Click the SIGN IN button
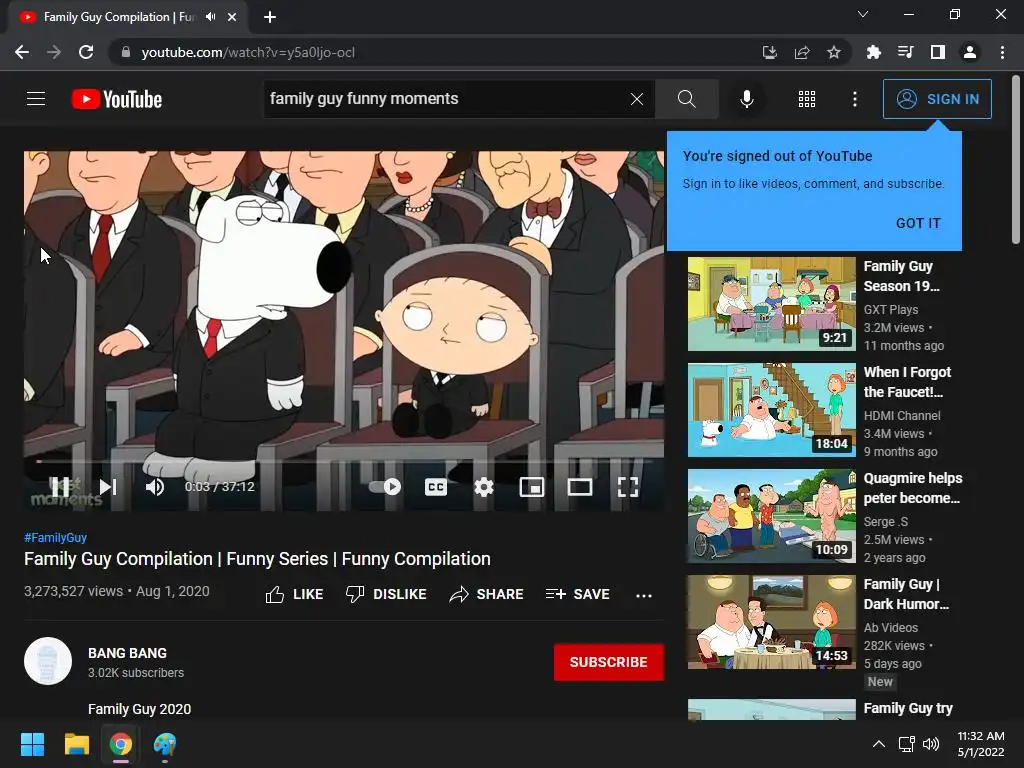Screen dimensions: 1024x768 [937, 99]
